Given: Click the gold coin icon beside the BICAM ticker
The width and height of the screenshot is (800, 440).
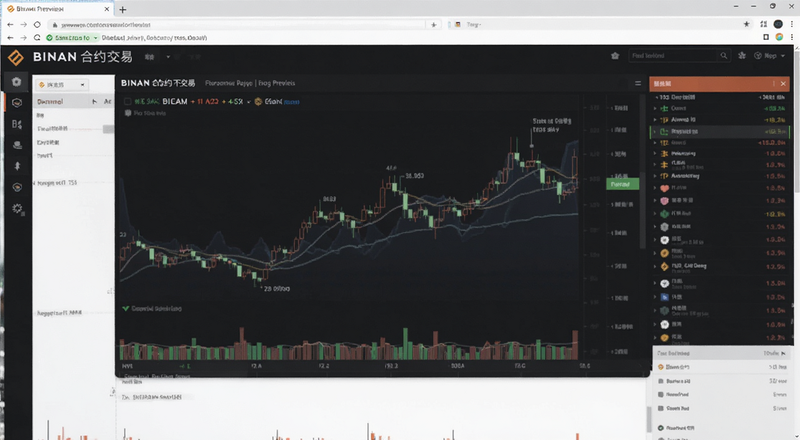Looking at the screenshot, I should point(258,102).
